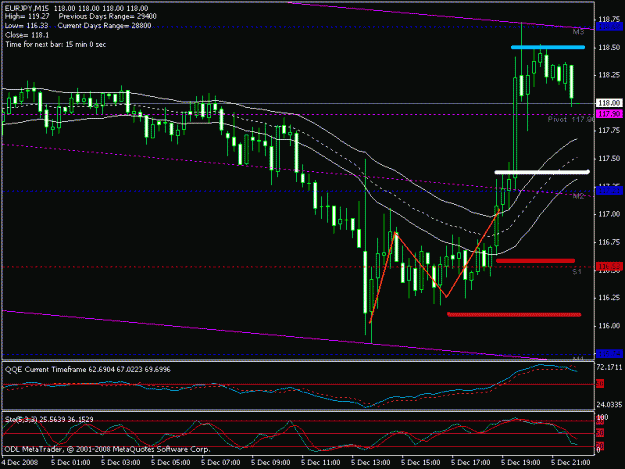The width and height of the screenshot is (625, 469).
Task: Click the '5 Dec 11:00' time label
Action: (x=320, y=463)
